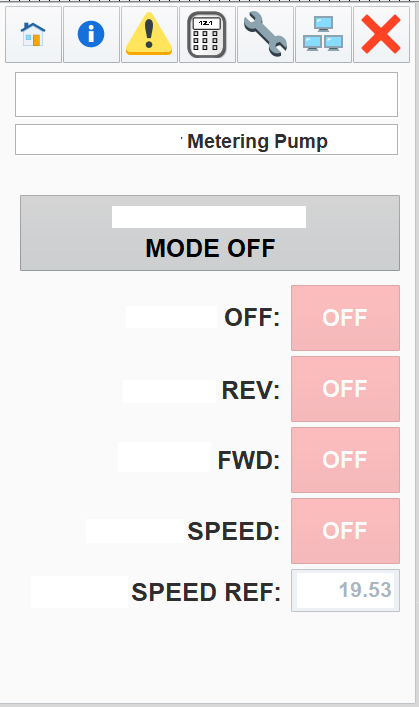Toggle the OFF command button
This screenshot has width=419, height=707.
345,318
